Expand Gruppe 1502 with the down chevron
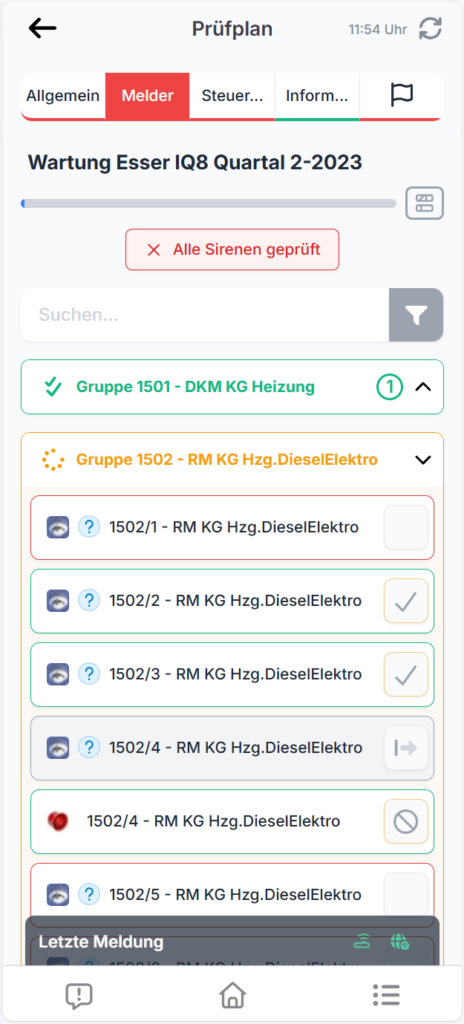 point(423,460)
